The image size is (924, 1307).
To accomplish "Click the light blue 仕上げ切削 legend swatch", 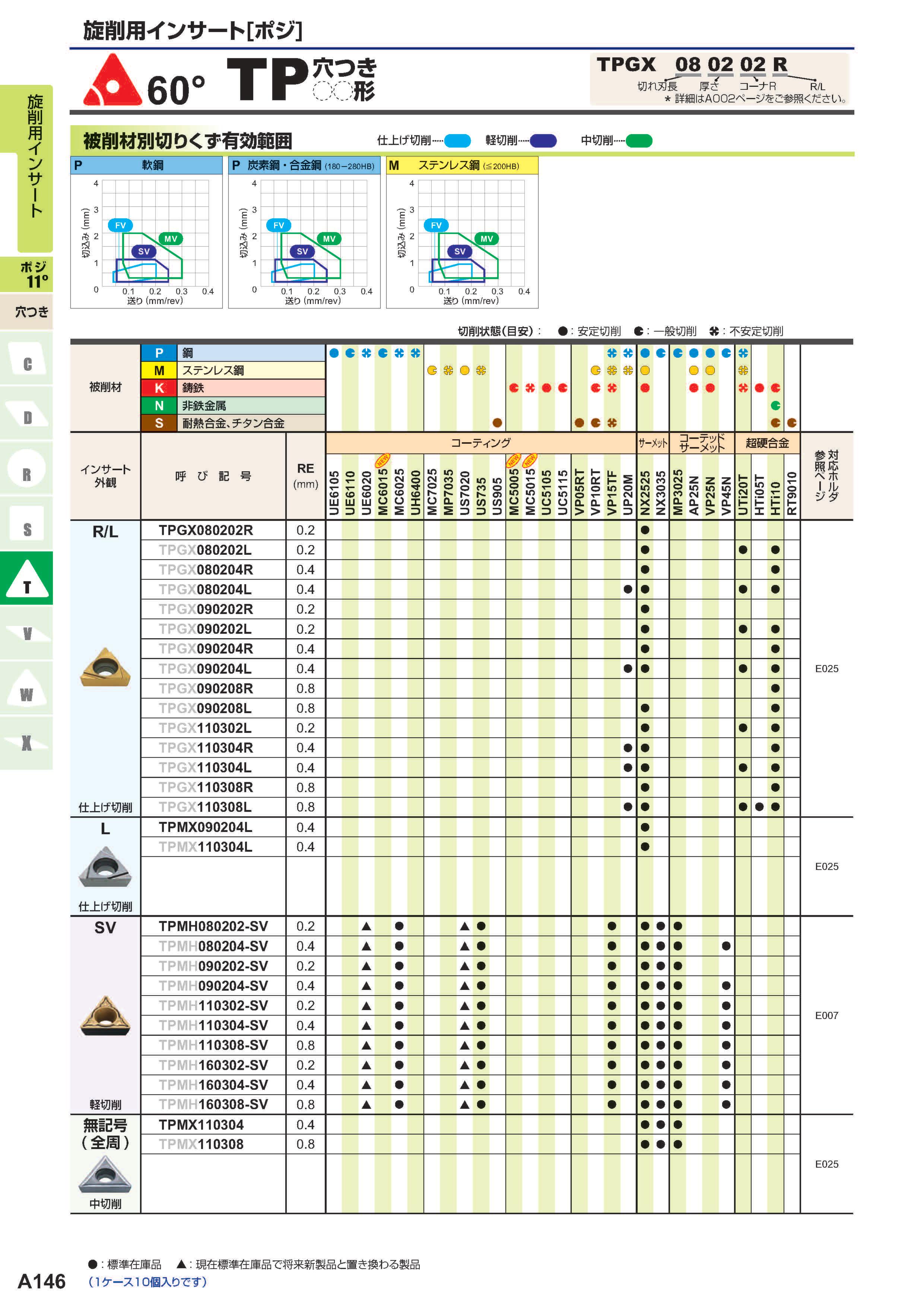I will [457, 140].
